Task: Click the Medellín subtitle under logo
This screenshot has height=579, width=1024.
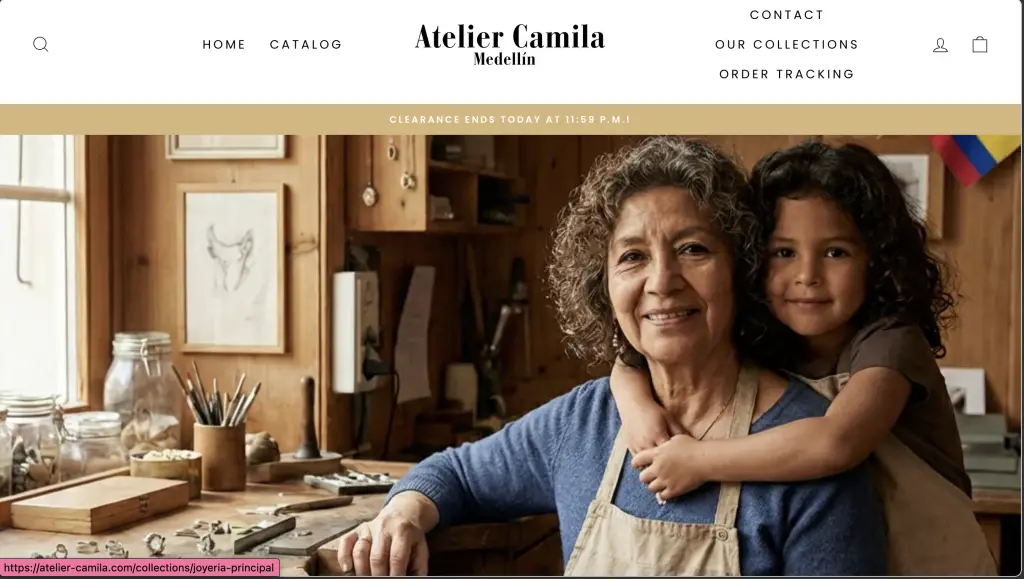Action: (504, 59)
